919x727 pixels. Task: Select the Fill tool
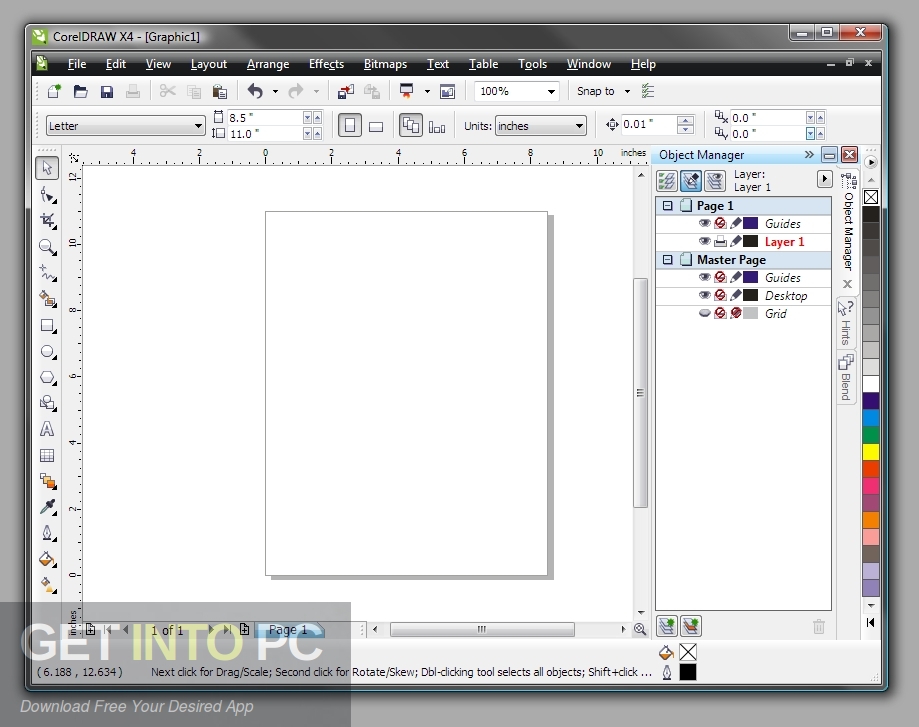pos(47,559)
